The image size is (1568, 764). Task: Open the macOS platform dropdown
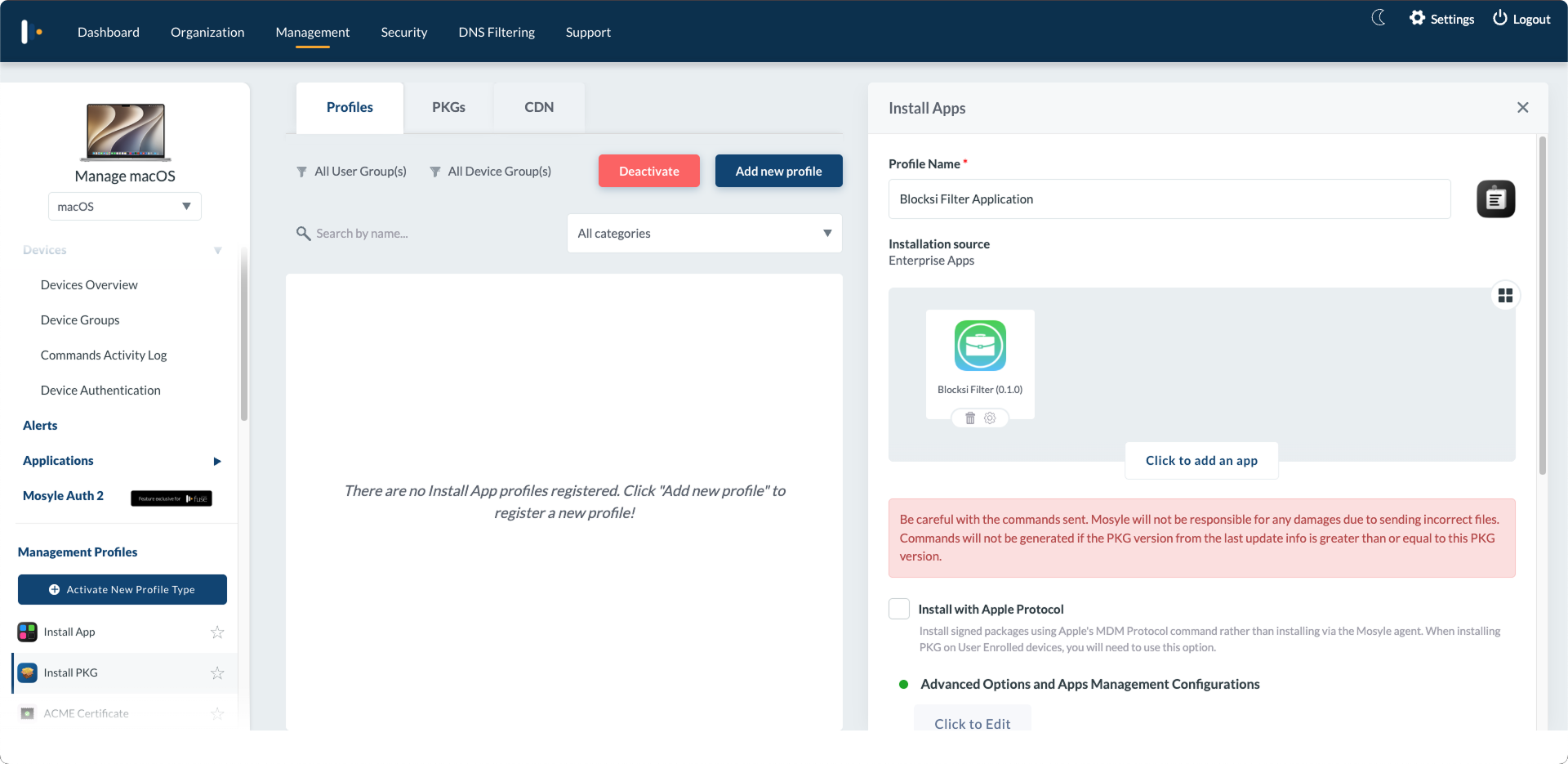125,207
